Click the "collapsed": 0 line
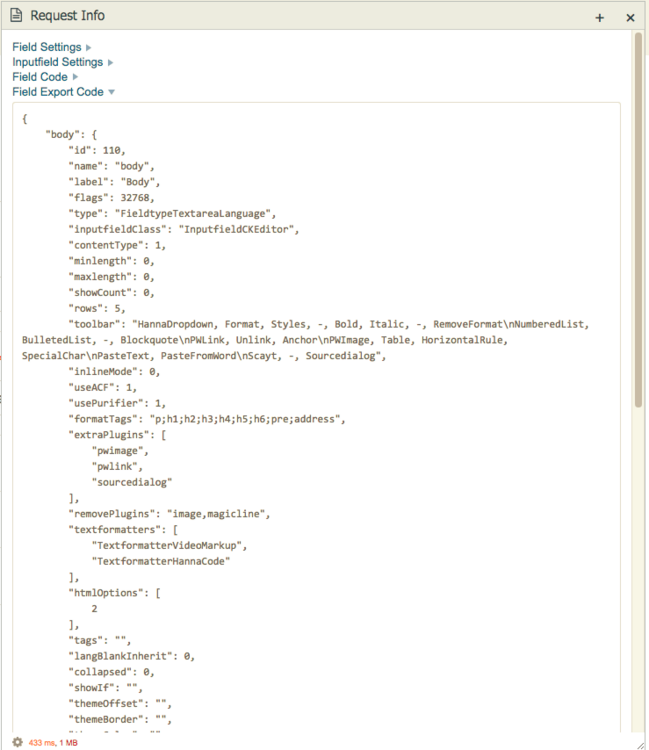 pos(111,672)
